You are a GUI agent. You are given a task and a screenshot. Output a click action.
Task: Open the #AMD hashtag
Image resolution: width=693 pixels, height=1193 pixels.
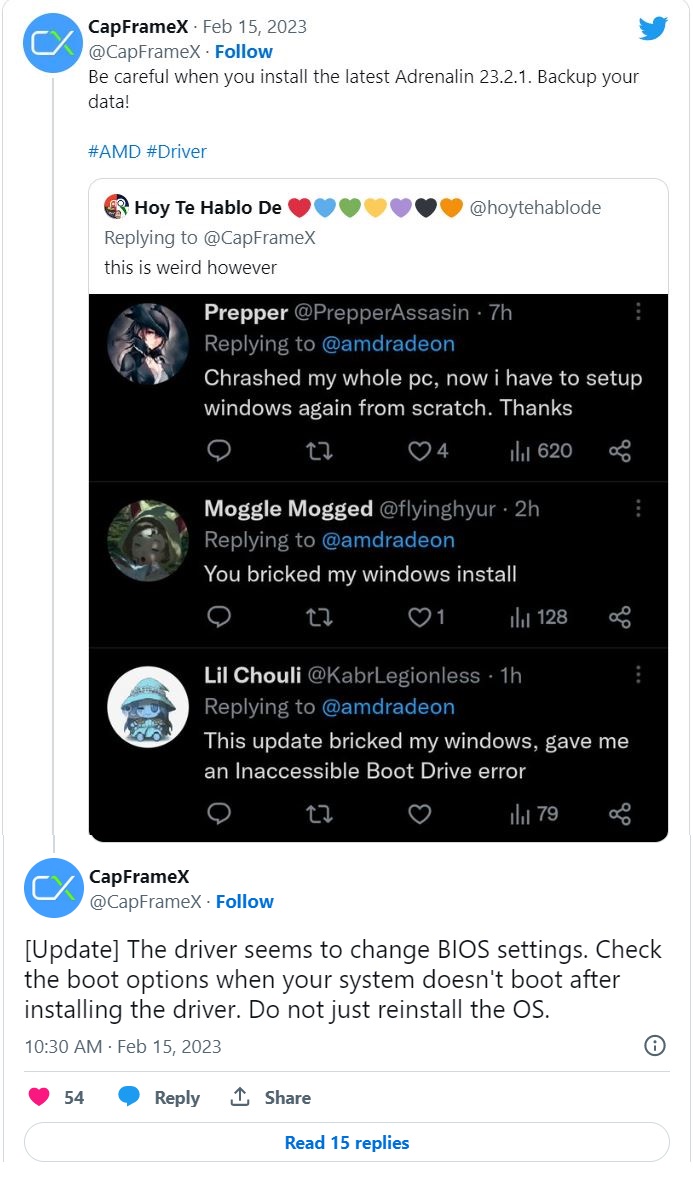(114, 151)
